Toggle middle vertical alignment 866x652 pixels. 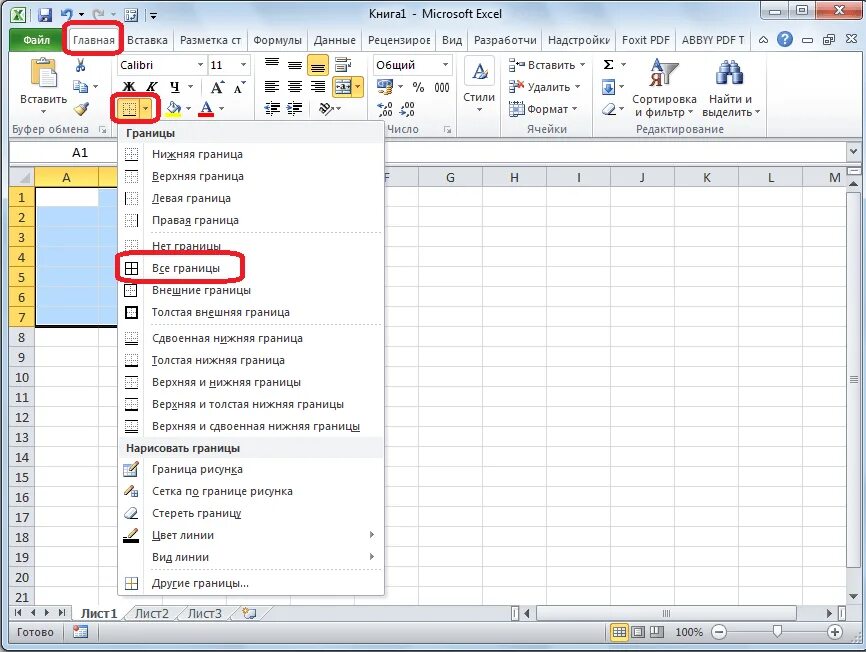click(295, 65)
